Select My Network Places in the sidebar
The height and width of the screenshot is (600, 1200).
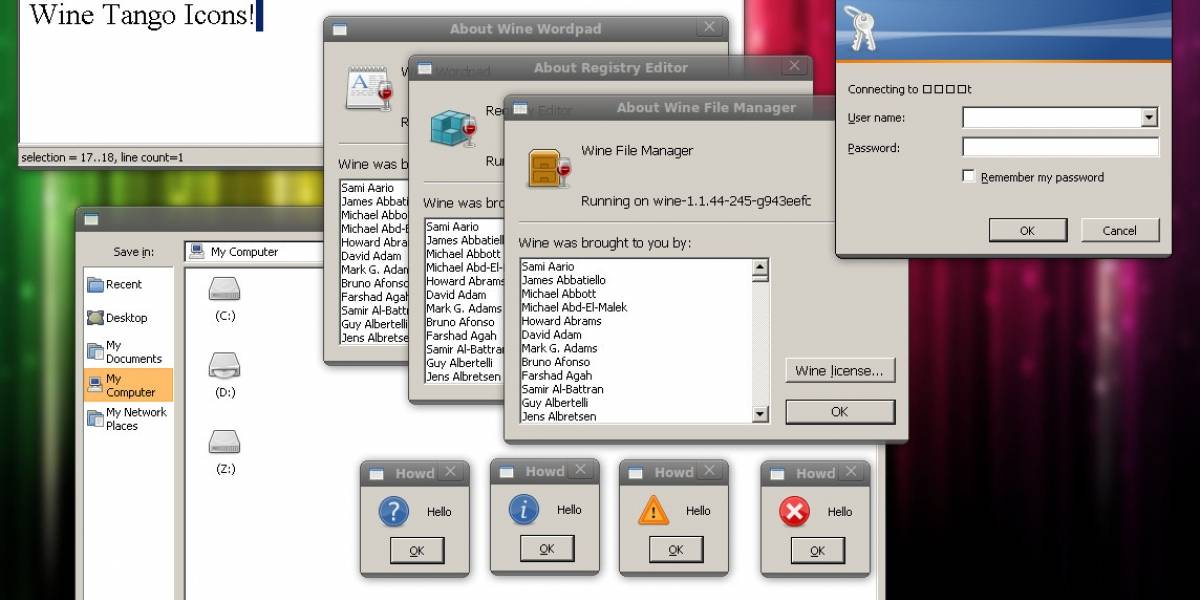127,419
